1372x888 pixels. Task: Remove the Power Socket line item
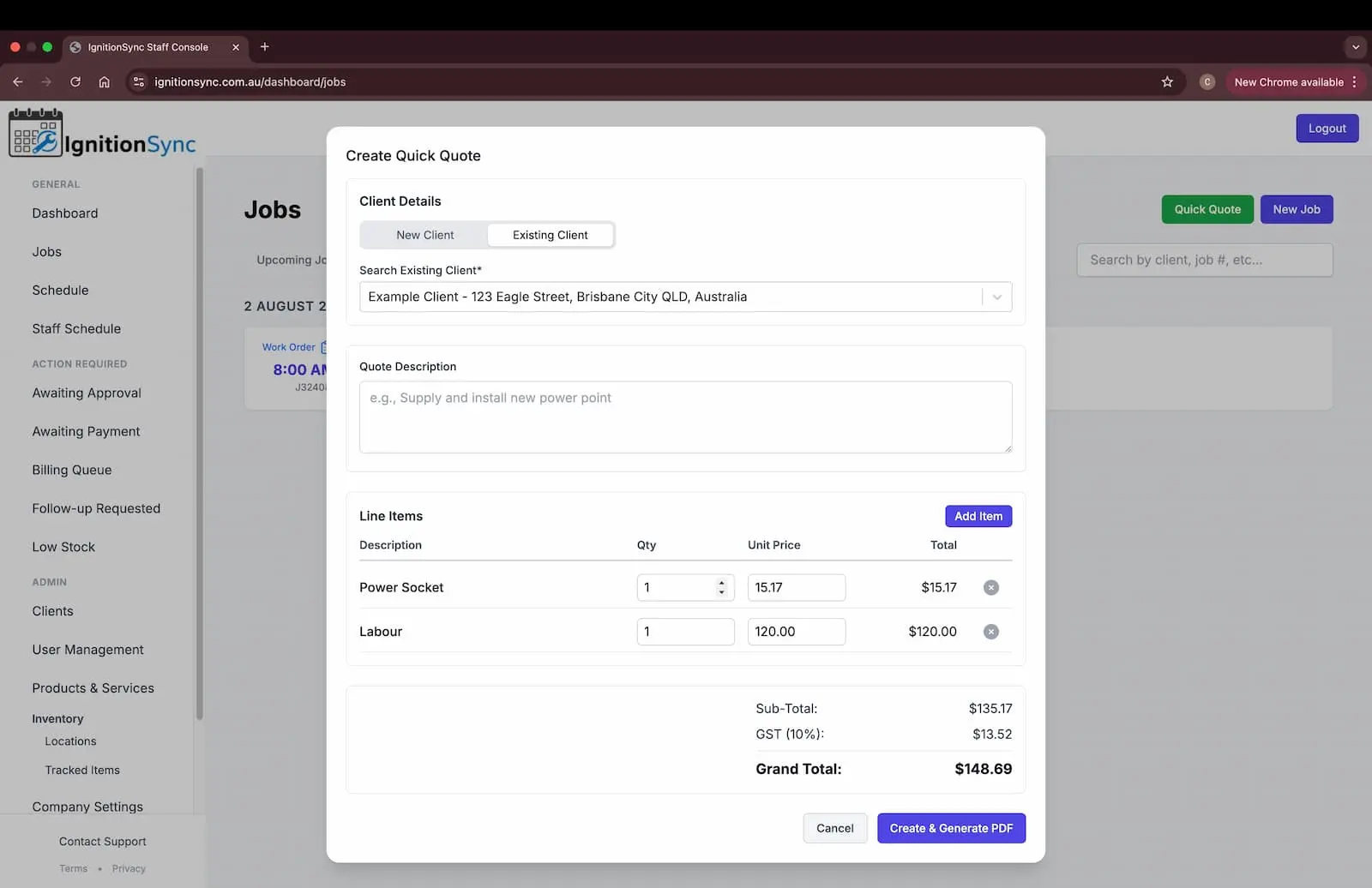[990, 587]
